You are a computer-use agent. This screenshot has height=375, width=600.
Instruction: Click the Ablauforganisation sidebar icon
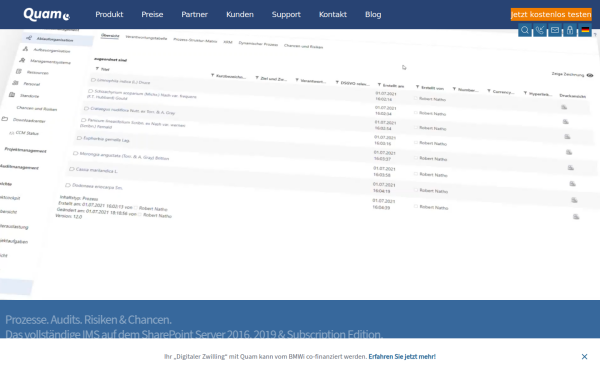(29, 38)
